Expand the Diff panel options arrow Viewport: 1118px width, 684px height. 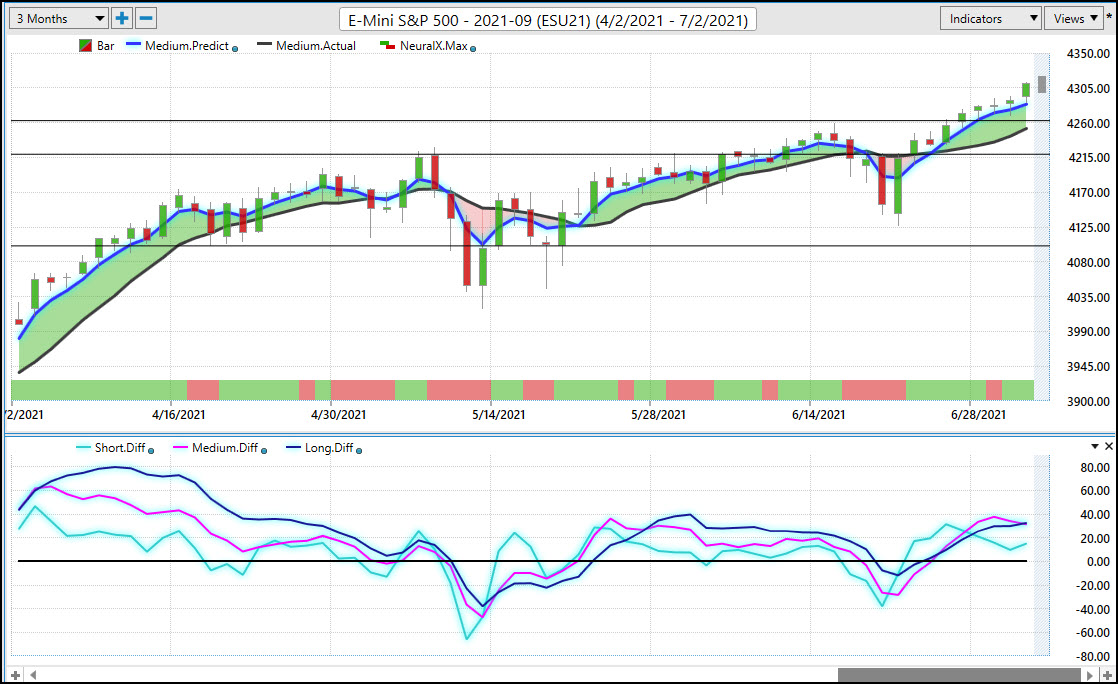pyautogui.click(x=1095, y=446)
